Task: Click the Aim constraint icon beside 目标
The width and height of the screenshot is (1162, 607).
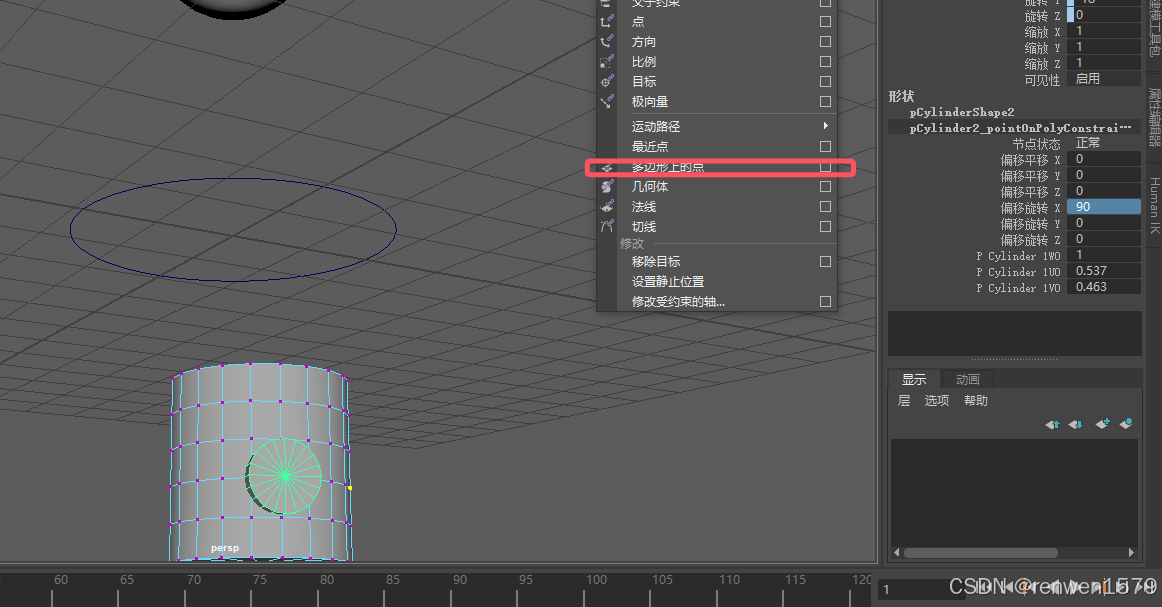Action: coord(607,82)
